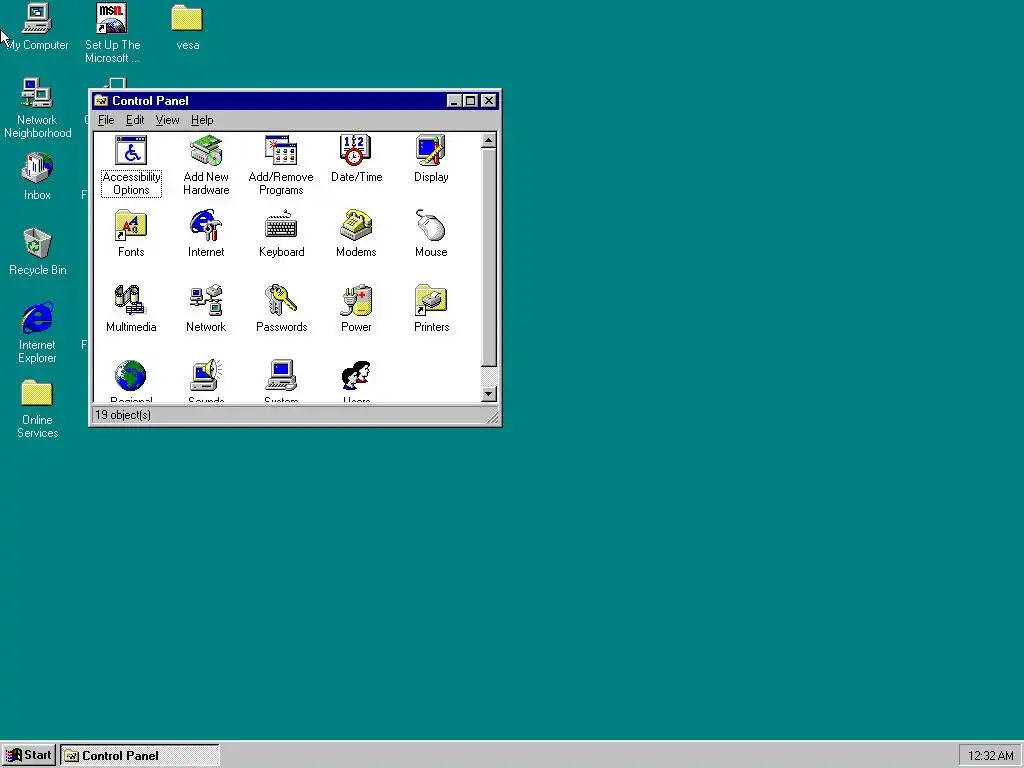The image size is (1024, 768).
Task: Maximize the Control Panel window
Action: (470, 101)
